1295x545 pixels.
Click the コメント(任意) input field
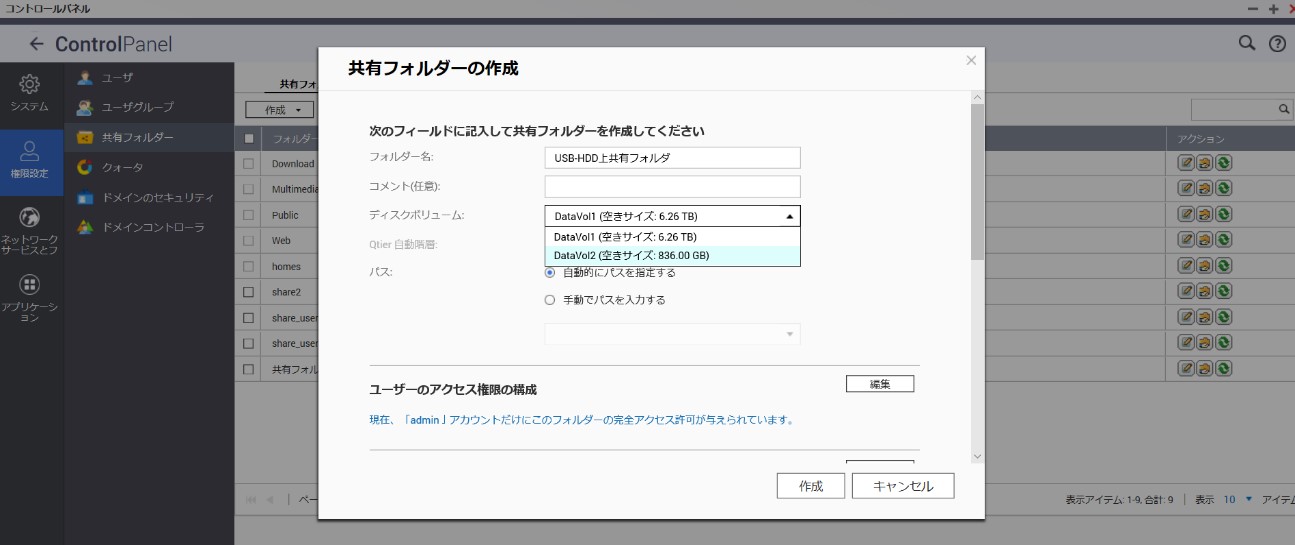pyautogui.click(x=672, y=187)
